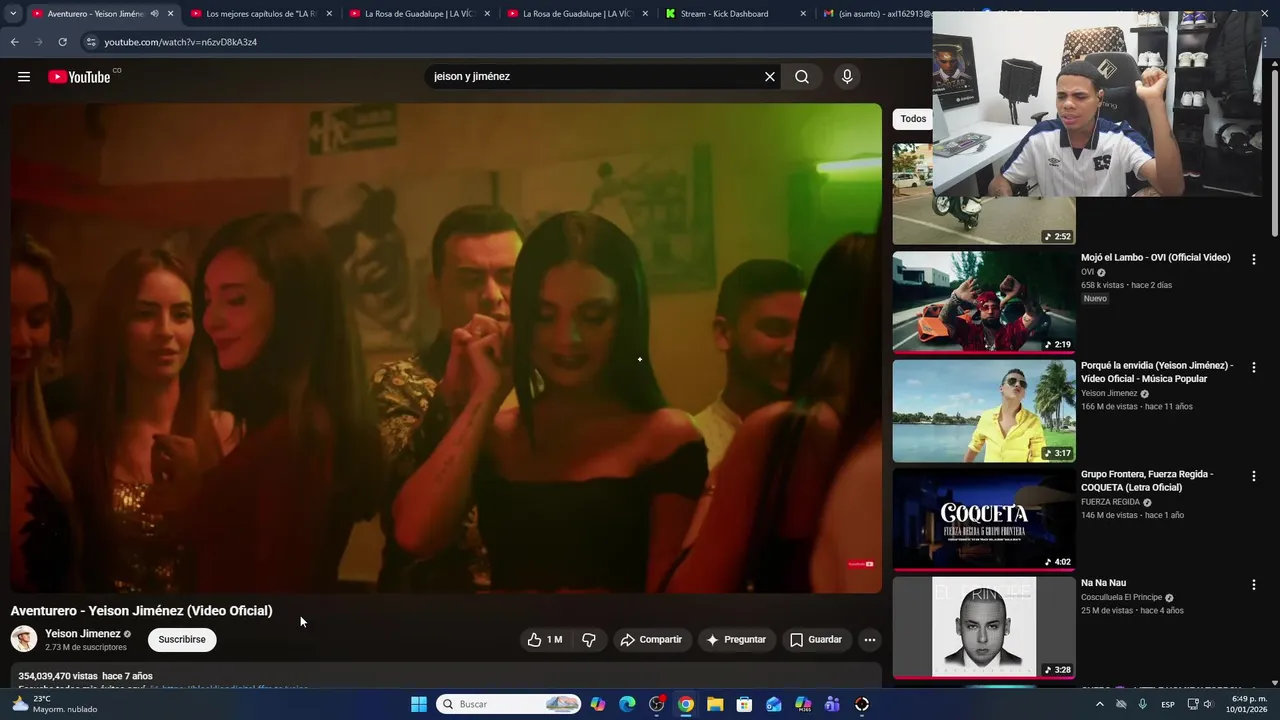This screenshot has height=720, width=1280.
Task: Click the main video player
Action: (x=446, y=348)
